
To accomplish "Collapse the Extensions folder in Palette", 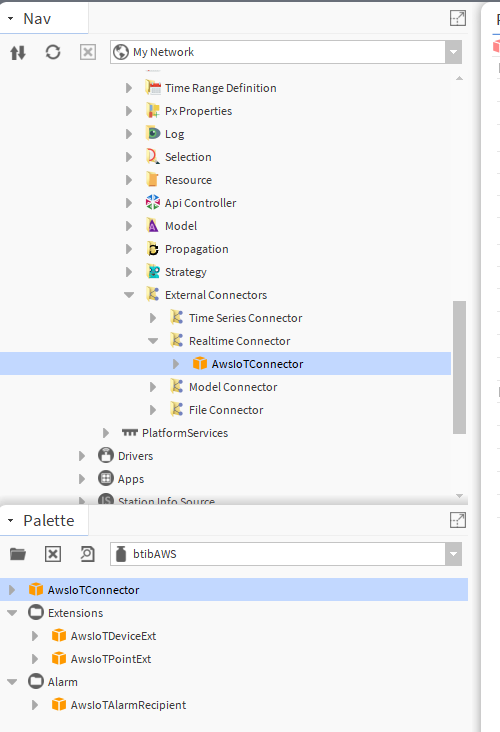I will tap(12, 613).
